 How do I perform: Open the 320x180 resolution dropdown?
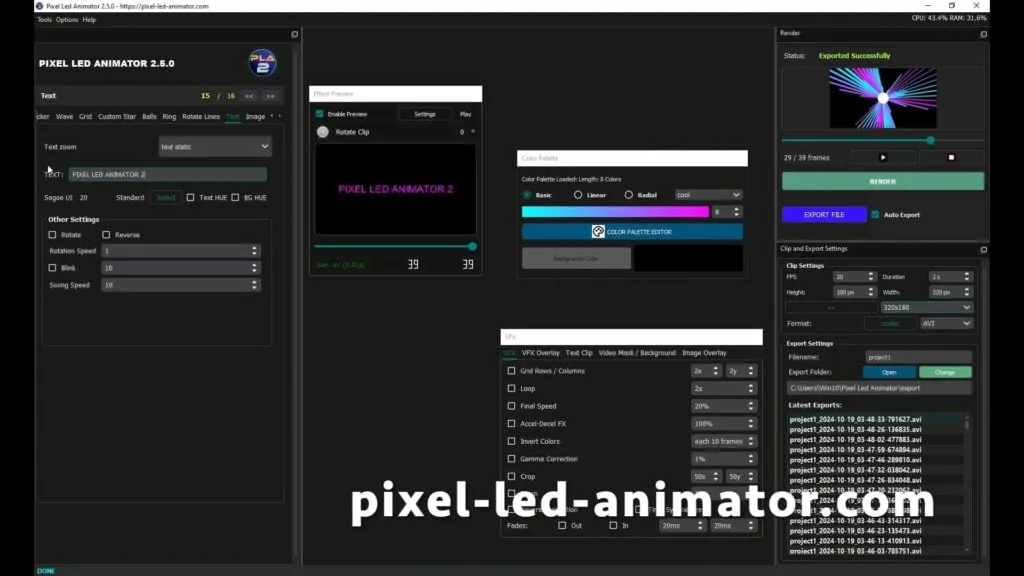coord(926,308)
